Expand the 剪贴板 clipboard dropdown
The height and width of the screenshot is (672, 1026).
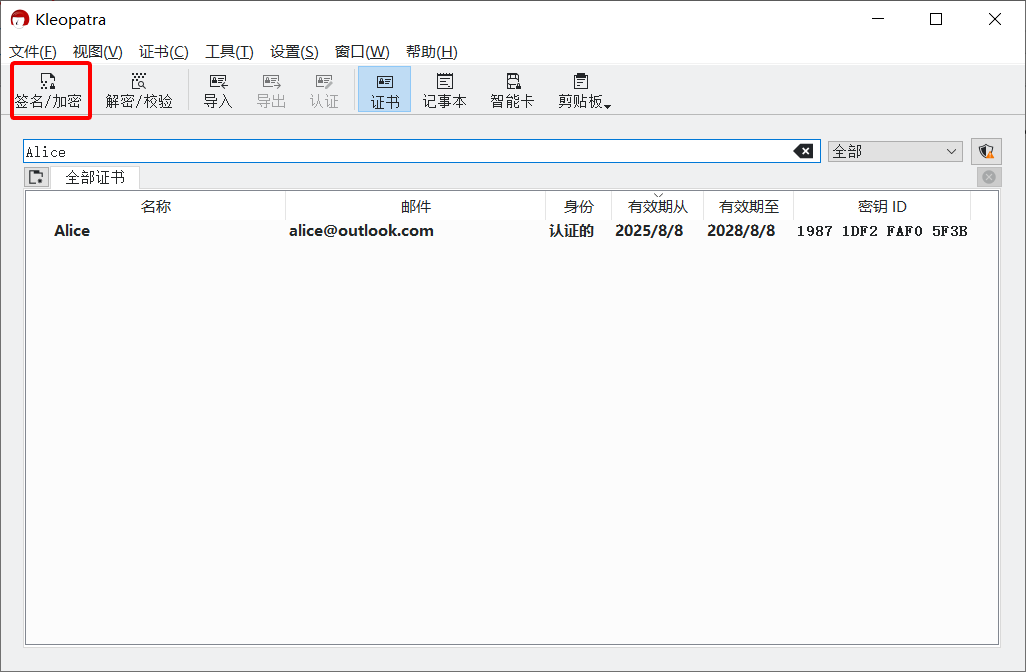(x=584, y=90)
